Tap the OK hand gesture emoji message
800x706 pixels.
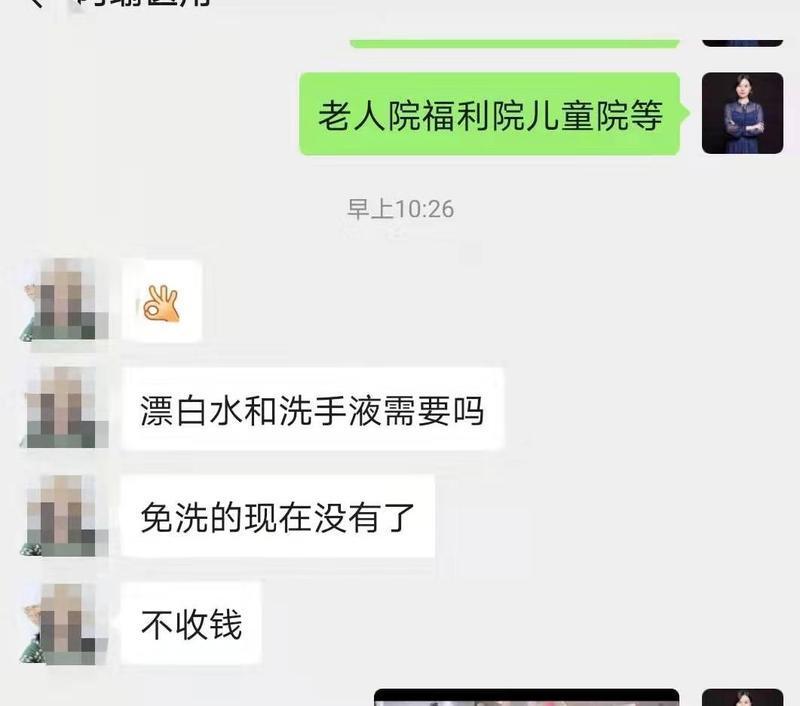click(162, 301)
